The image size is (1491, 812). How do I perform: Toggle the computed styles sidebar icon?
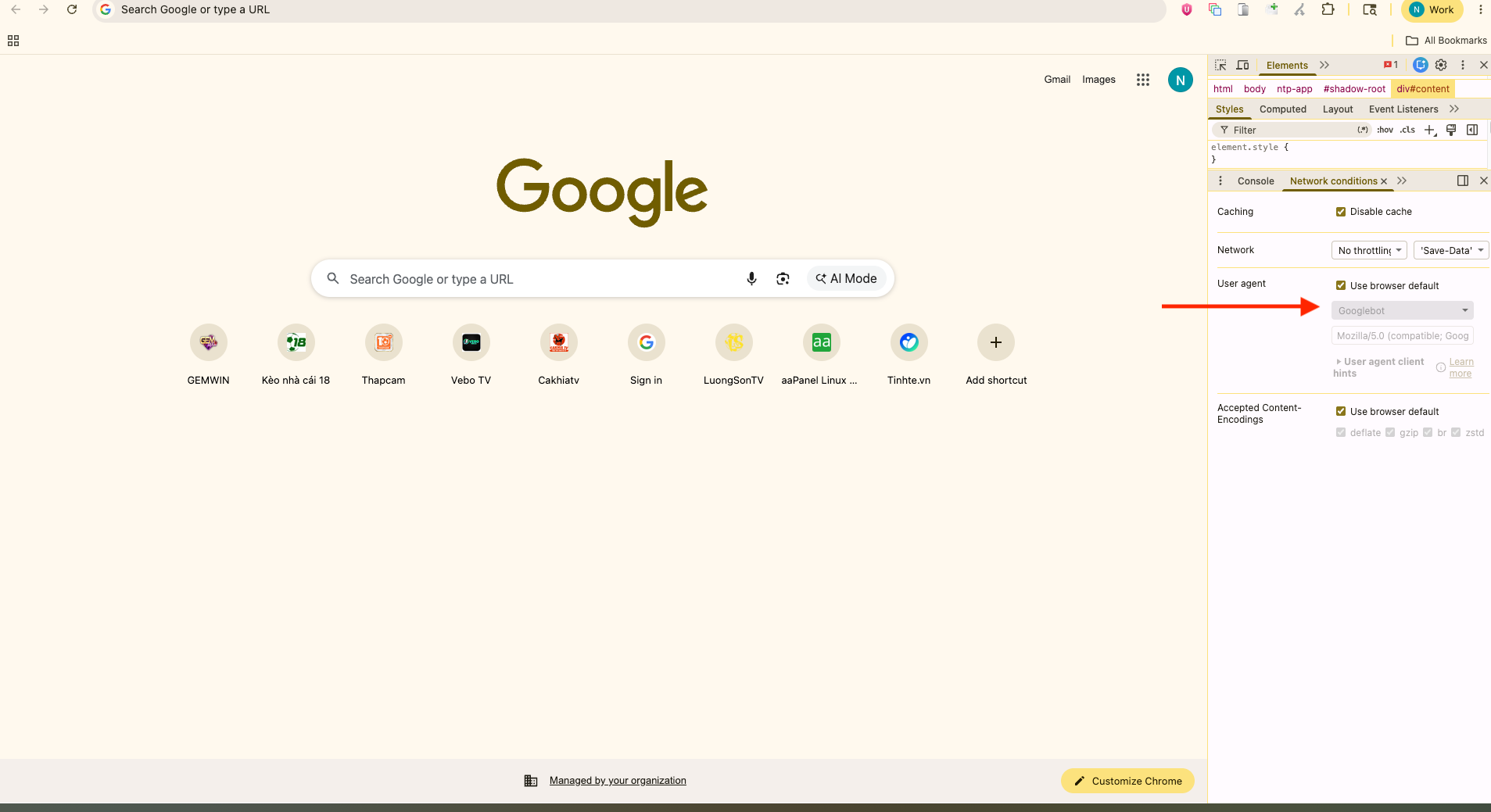point(1472,130)
